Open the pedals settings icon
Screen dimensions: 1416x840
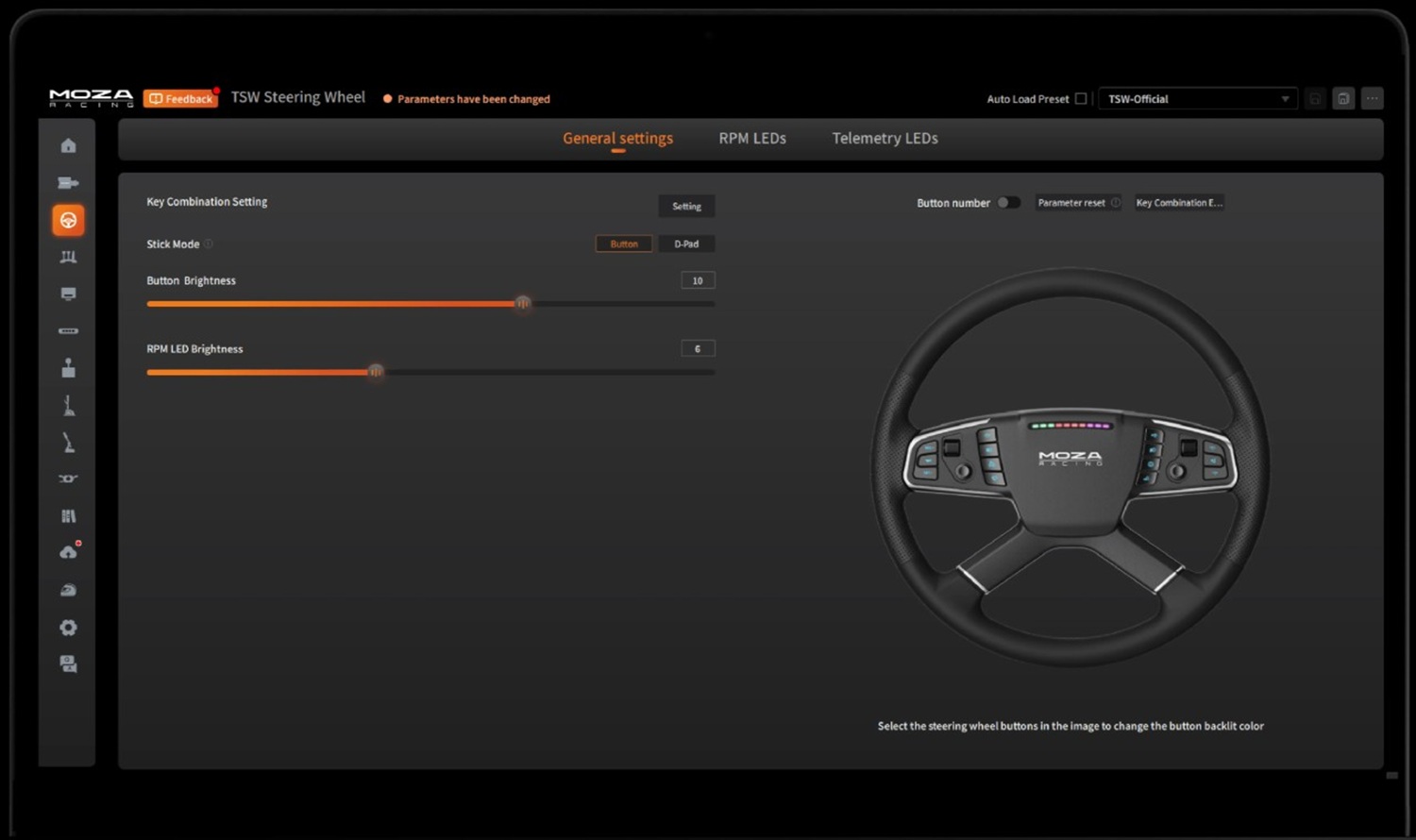(68, 257)
